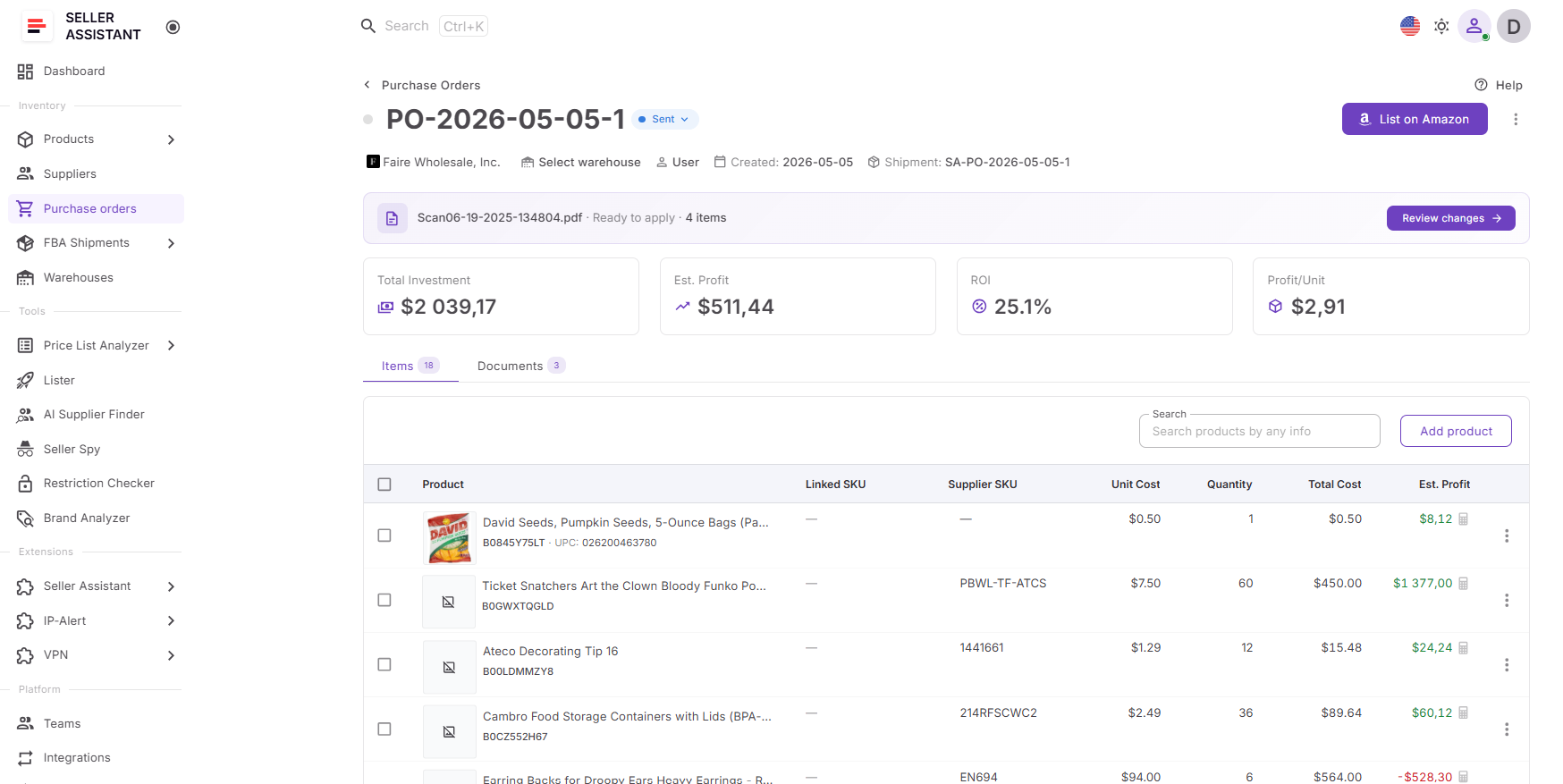
Task: Expand the IP-Alert submenu
Action: (171, 620)
